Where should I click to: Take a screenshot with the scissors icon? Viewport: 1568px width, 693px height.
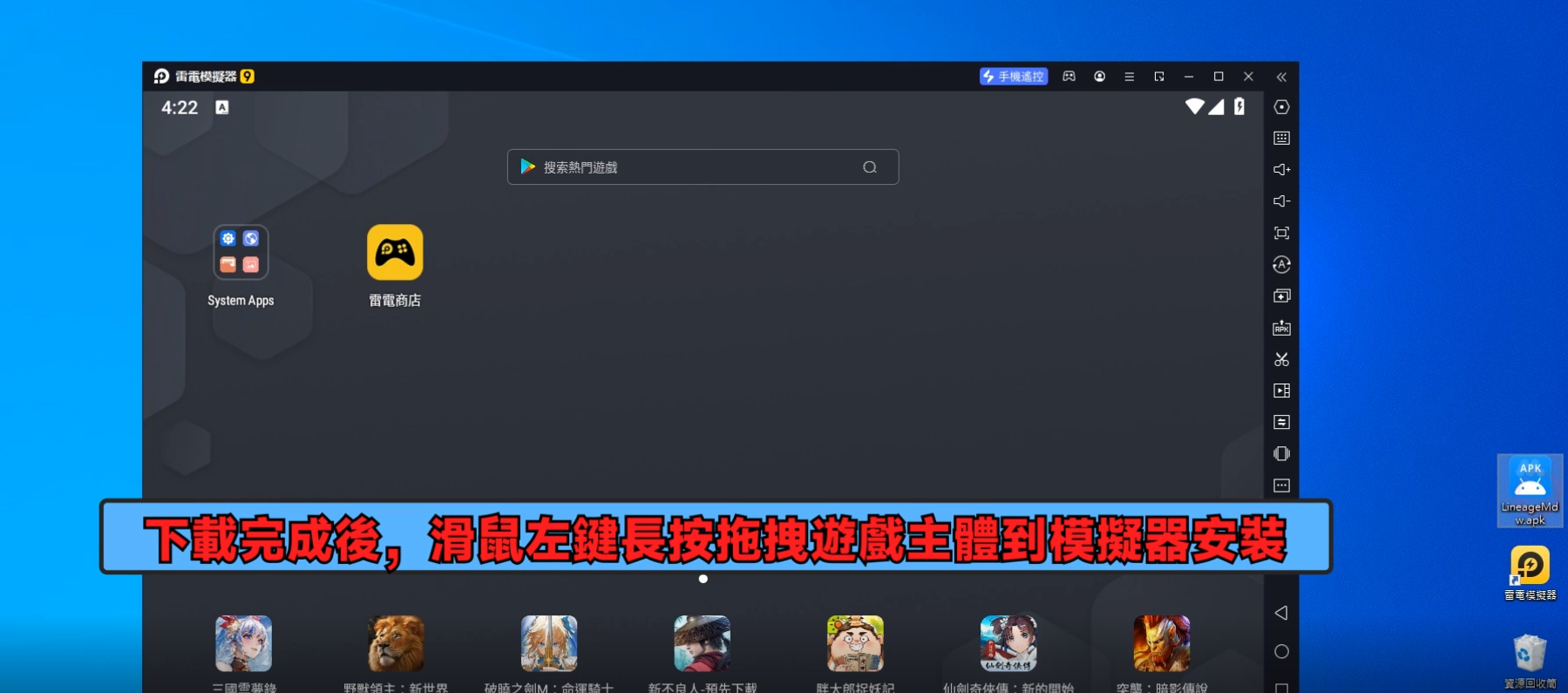point(1281,359)
